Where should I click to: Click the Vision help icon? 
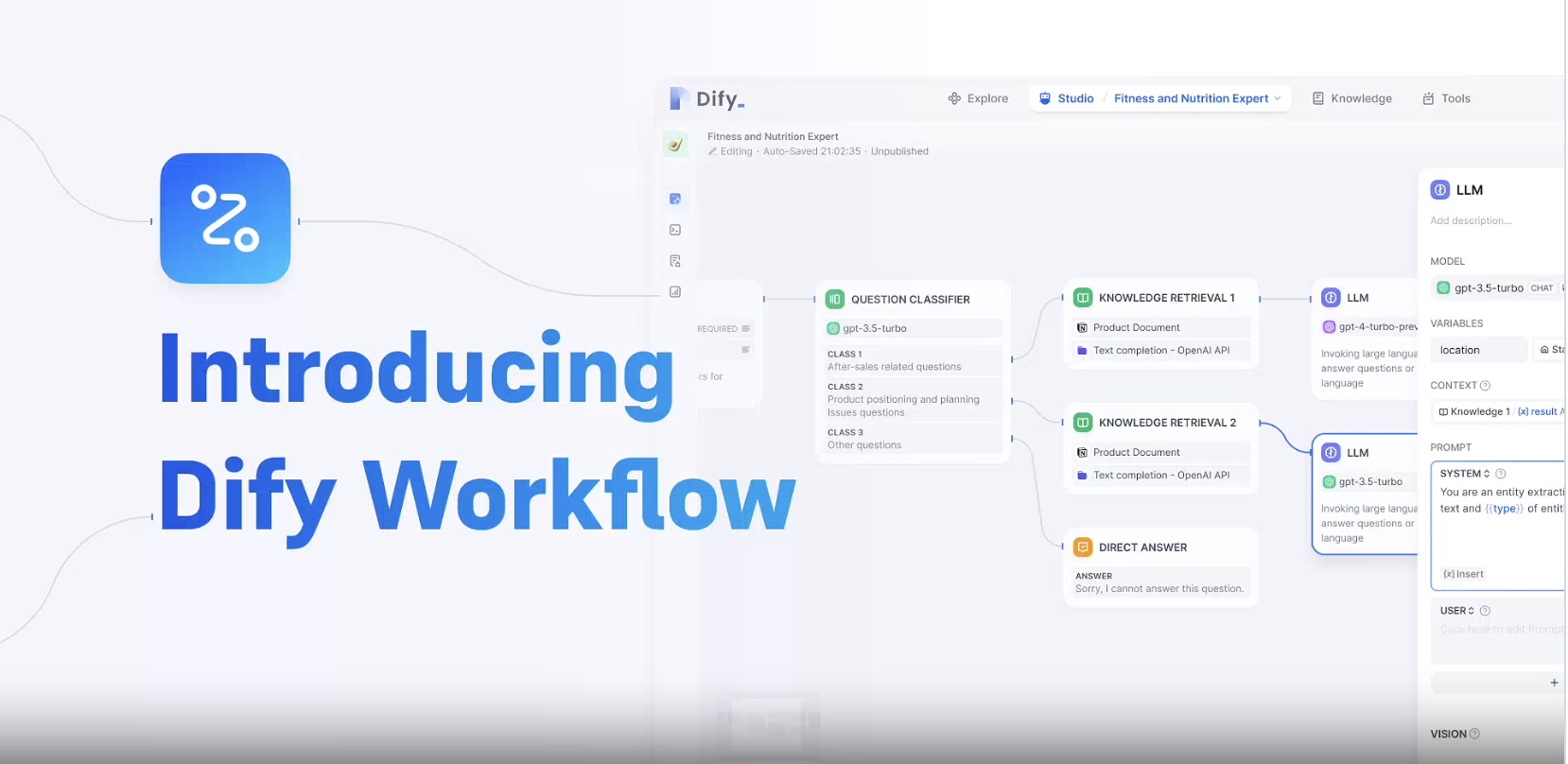1474,734
